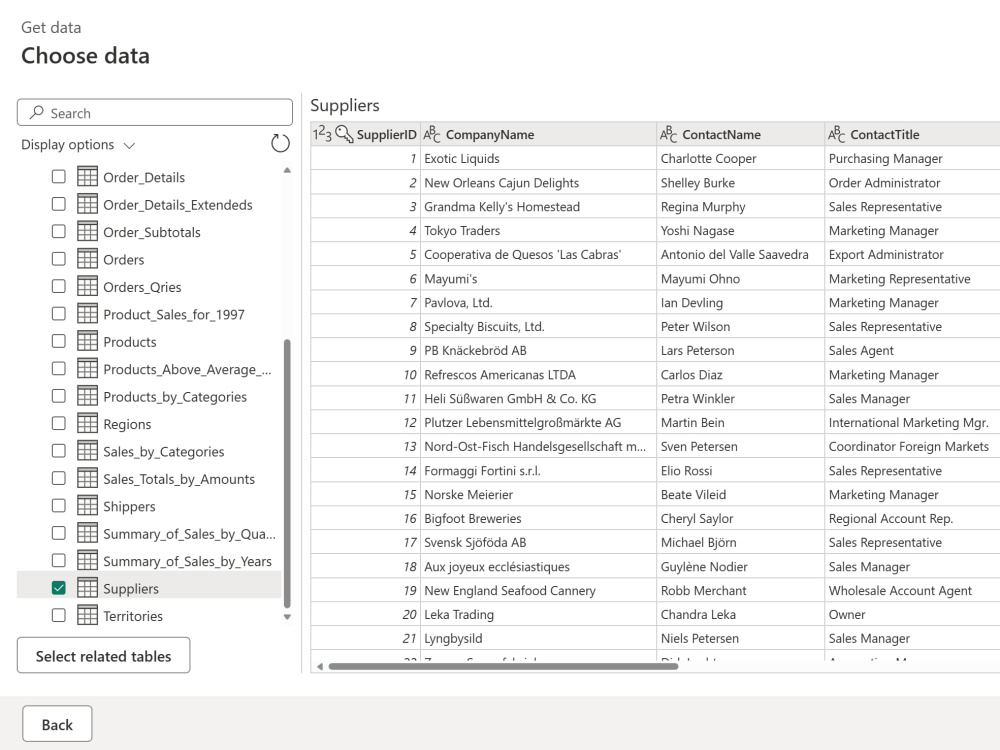The width and height of the screenshot is (1000, 750).
Task: Select the Summary_of_Sales_by_Years table row
Action: 149,561
